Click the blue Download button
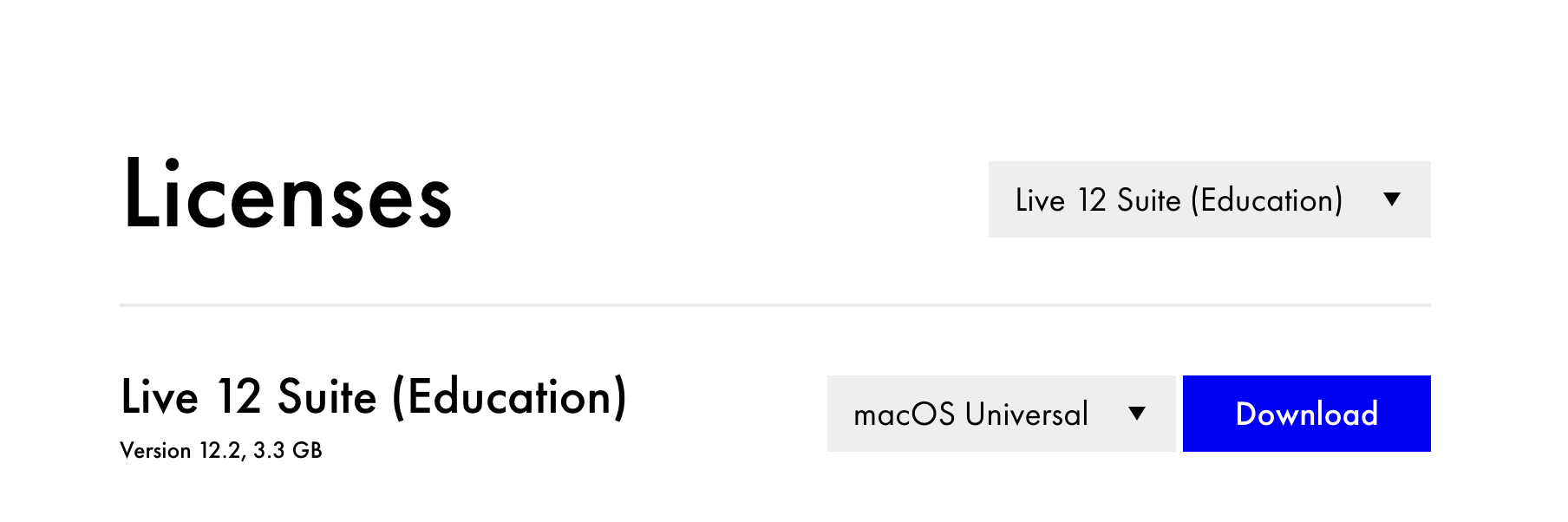The width and height of the screenshot is (1568, 522). 1307,414
